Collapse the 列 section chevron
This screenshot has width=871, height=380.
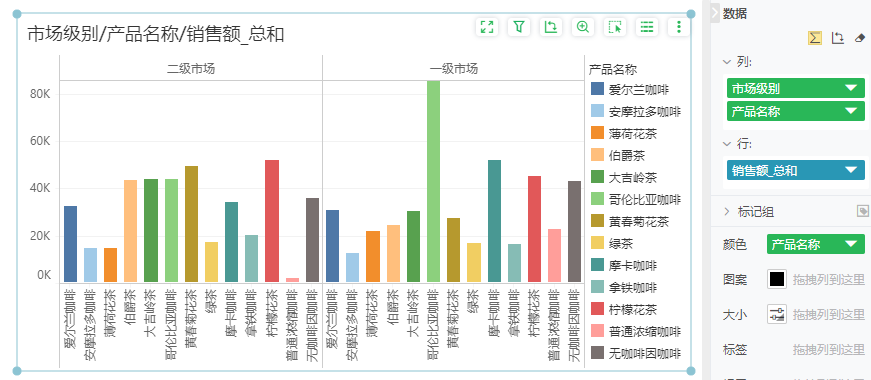727,62
